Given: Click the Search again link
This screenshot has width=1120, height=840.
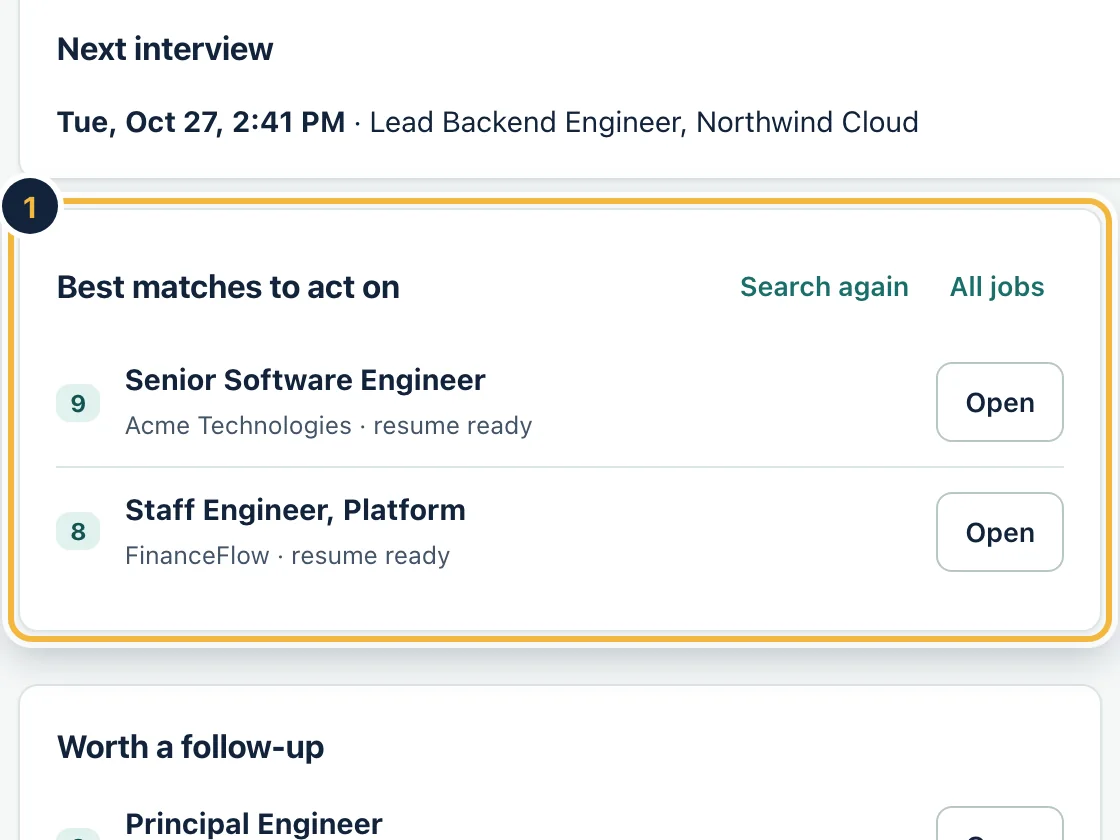Looking at the screenshot, I should click(824, 287).
